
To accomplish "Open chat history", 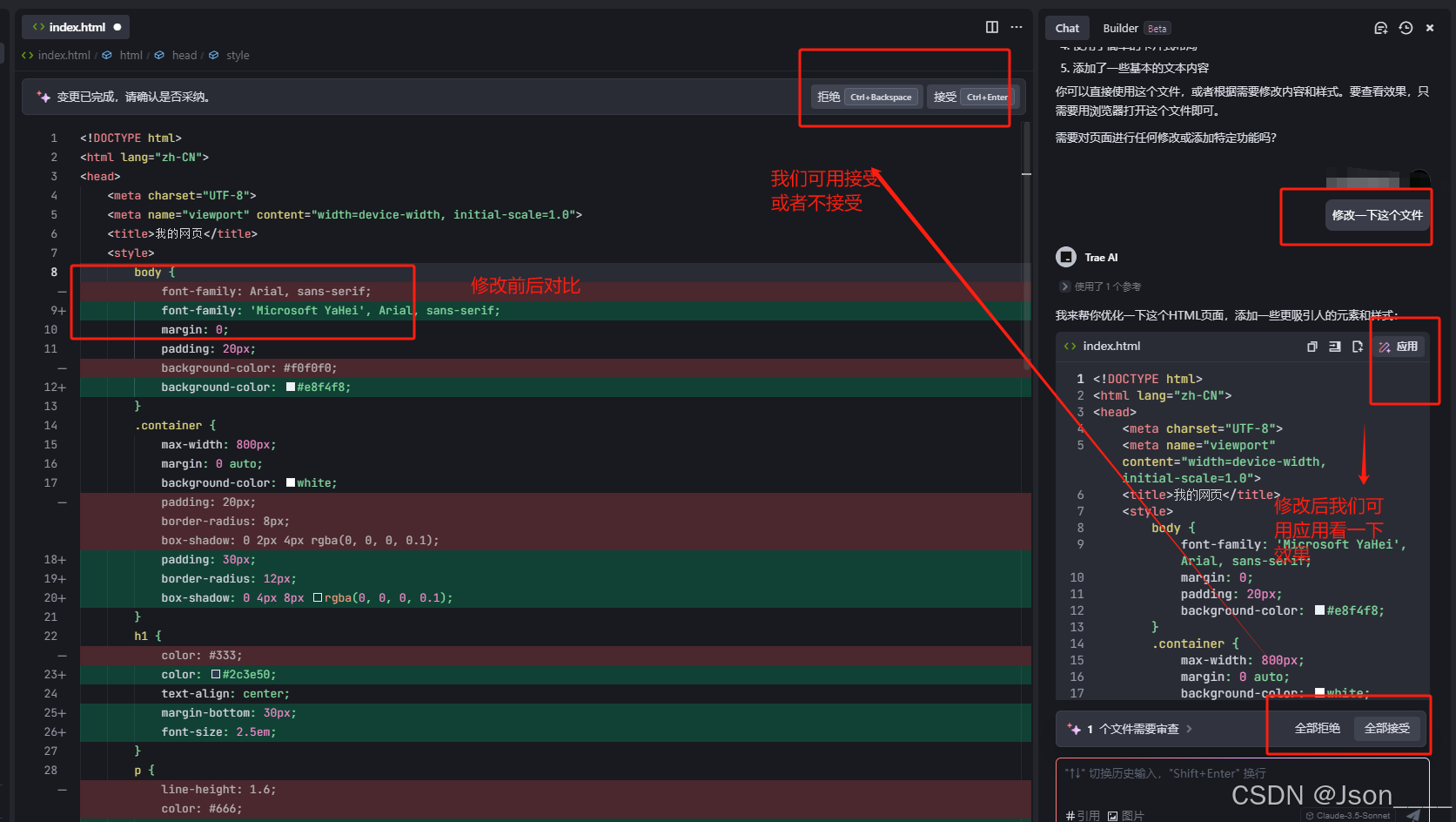I will pyautogui.click(x=1406, y=28).
